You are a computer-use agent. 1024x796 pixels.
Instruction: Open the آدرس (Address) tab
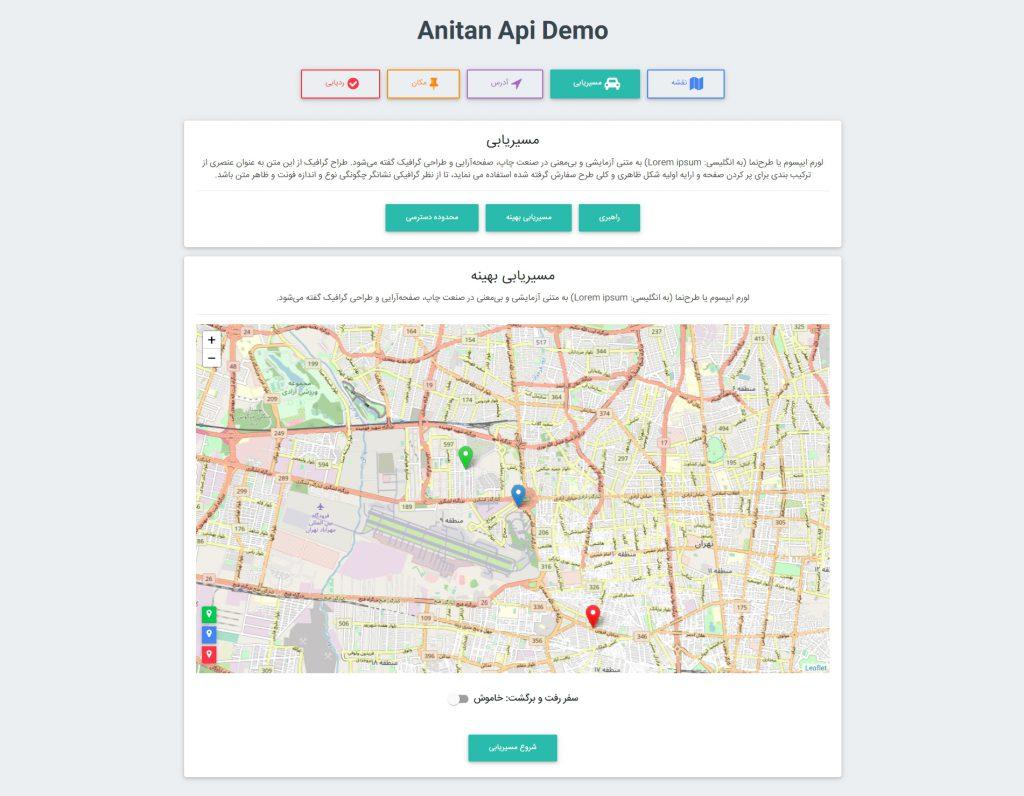coord(504,84)
